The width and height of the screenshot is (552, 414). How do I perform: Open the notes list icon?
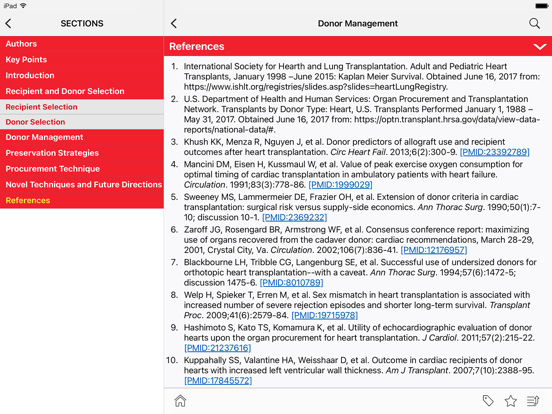[x=533, y=401]
